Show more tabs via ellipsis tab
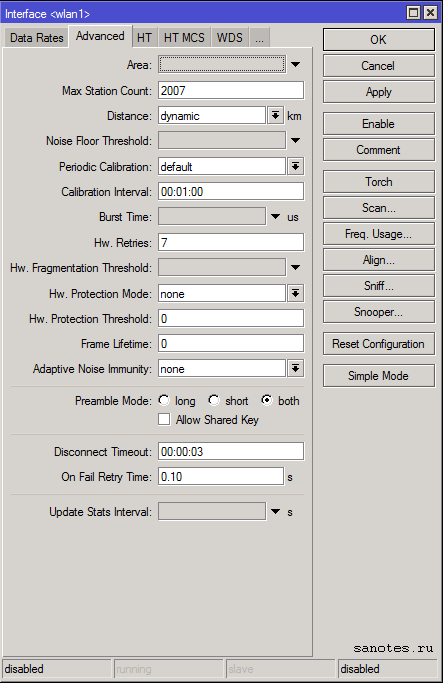This screenshot has width=443, height=683. pyautogui.click(x=260, y=38)
